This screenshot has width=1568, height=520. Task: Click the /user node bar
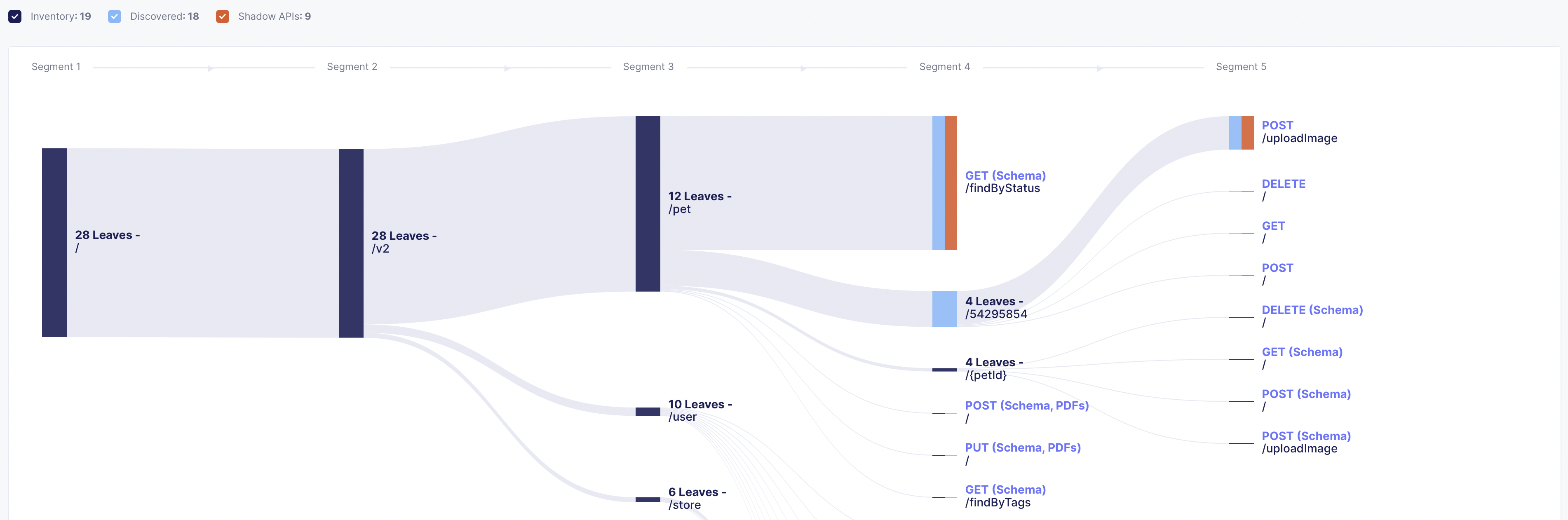(648, 412)
